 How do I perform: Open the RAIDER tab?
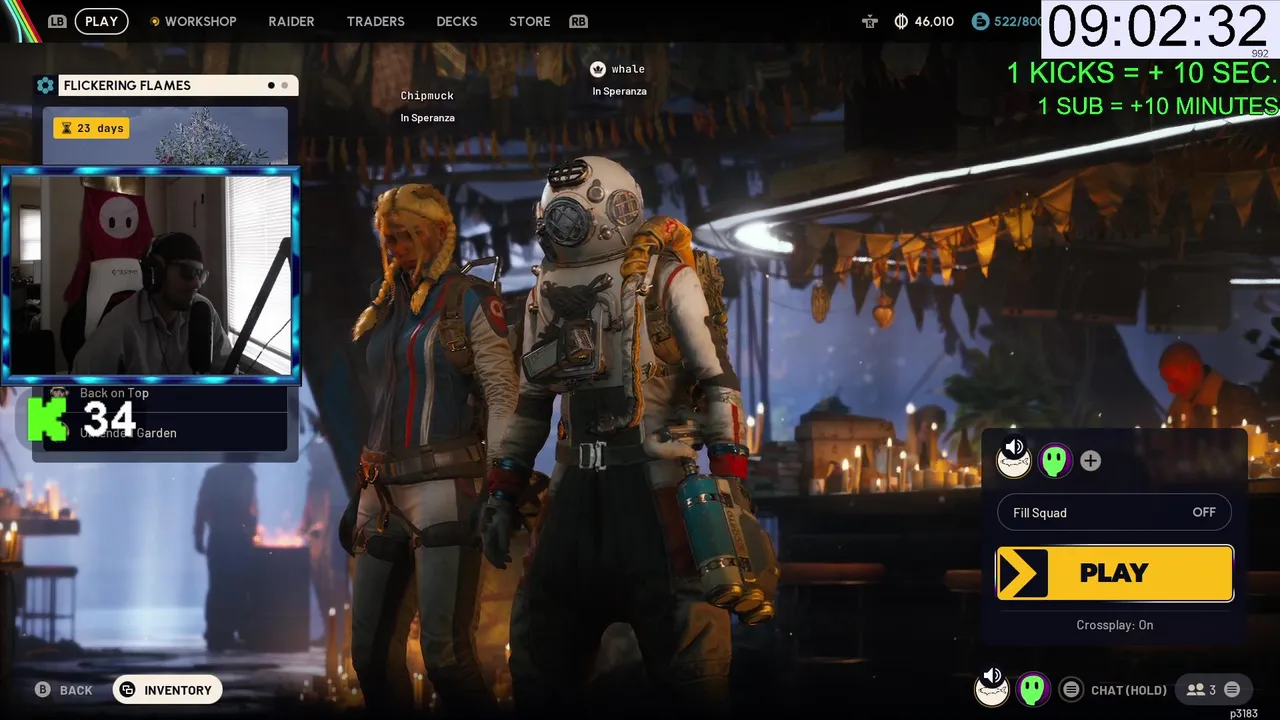tap(291, 21)
